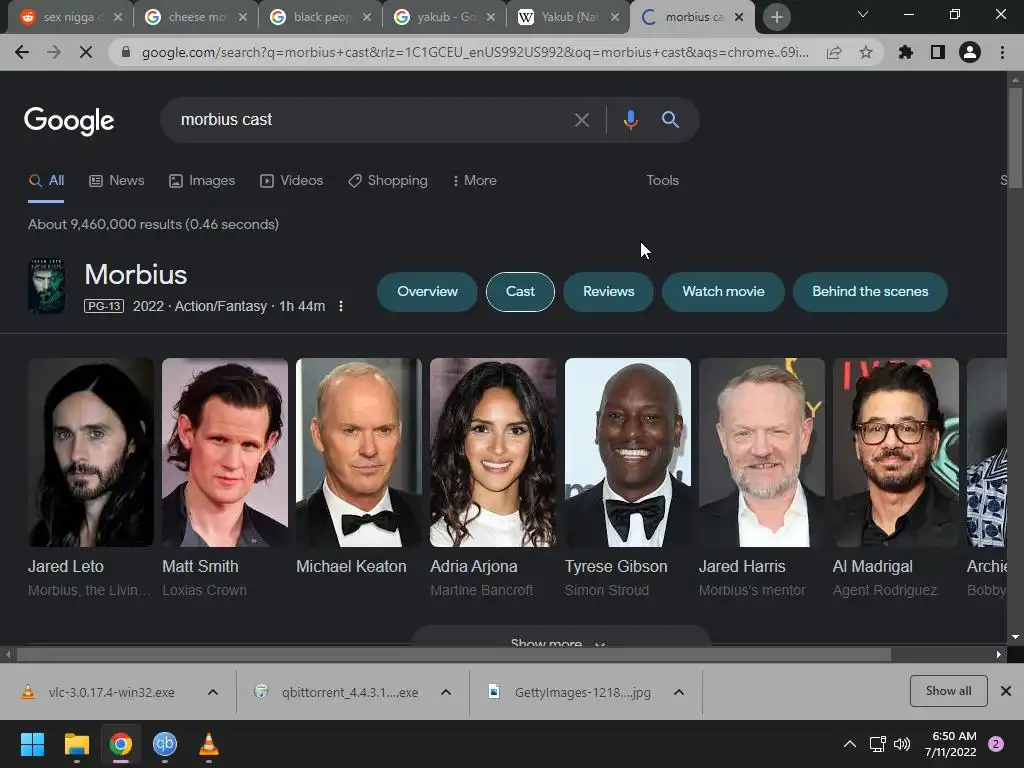This screenshot has height=768, width=1024.
Task: Select the Cast chip
Action: coord(520,292)
